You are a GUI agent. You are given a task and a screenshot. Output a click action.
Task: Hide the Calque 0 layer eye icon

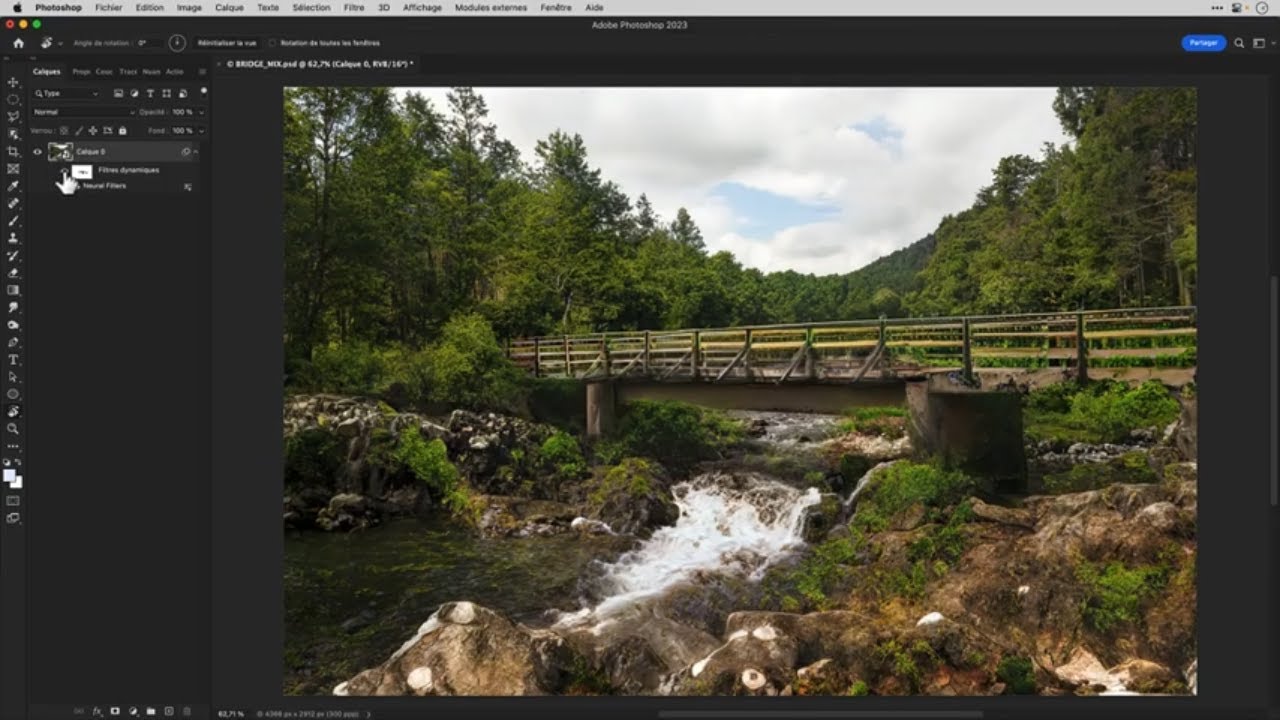click(x=38, y=152)
